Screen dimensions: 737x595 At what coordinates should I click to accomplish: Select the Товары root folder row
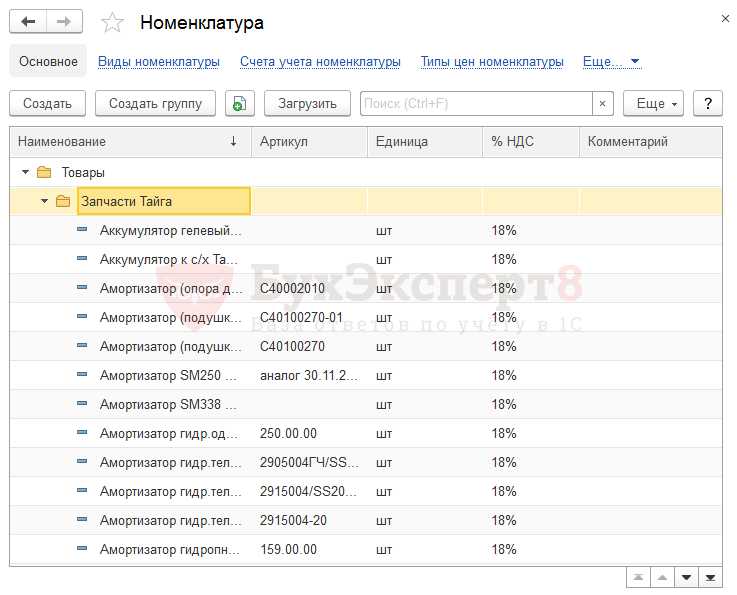pyautogui.click(x=366, y=172)
